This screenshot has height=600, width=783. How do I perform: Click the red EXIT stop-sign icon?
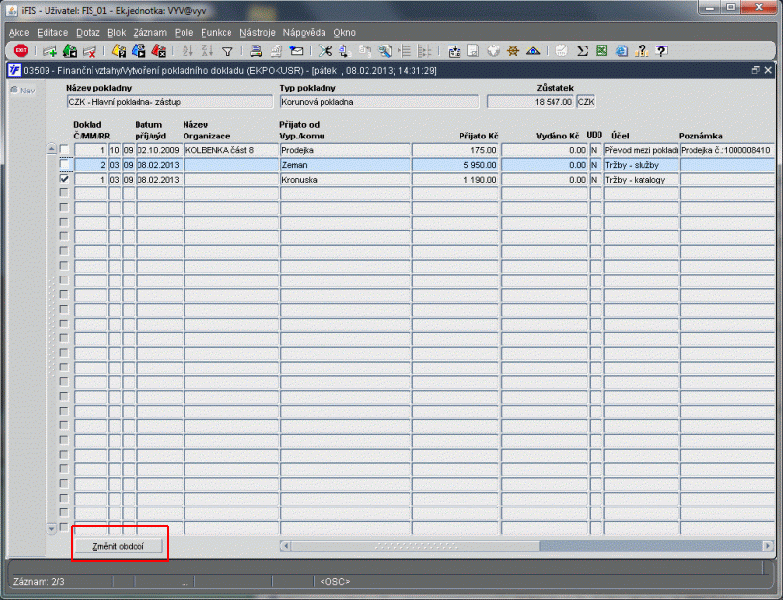point(20,50)
